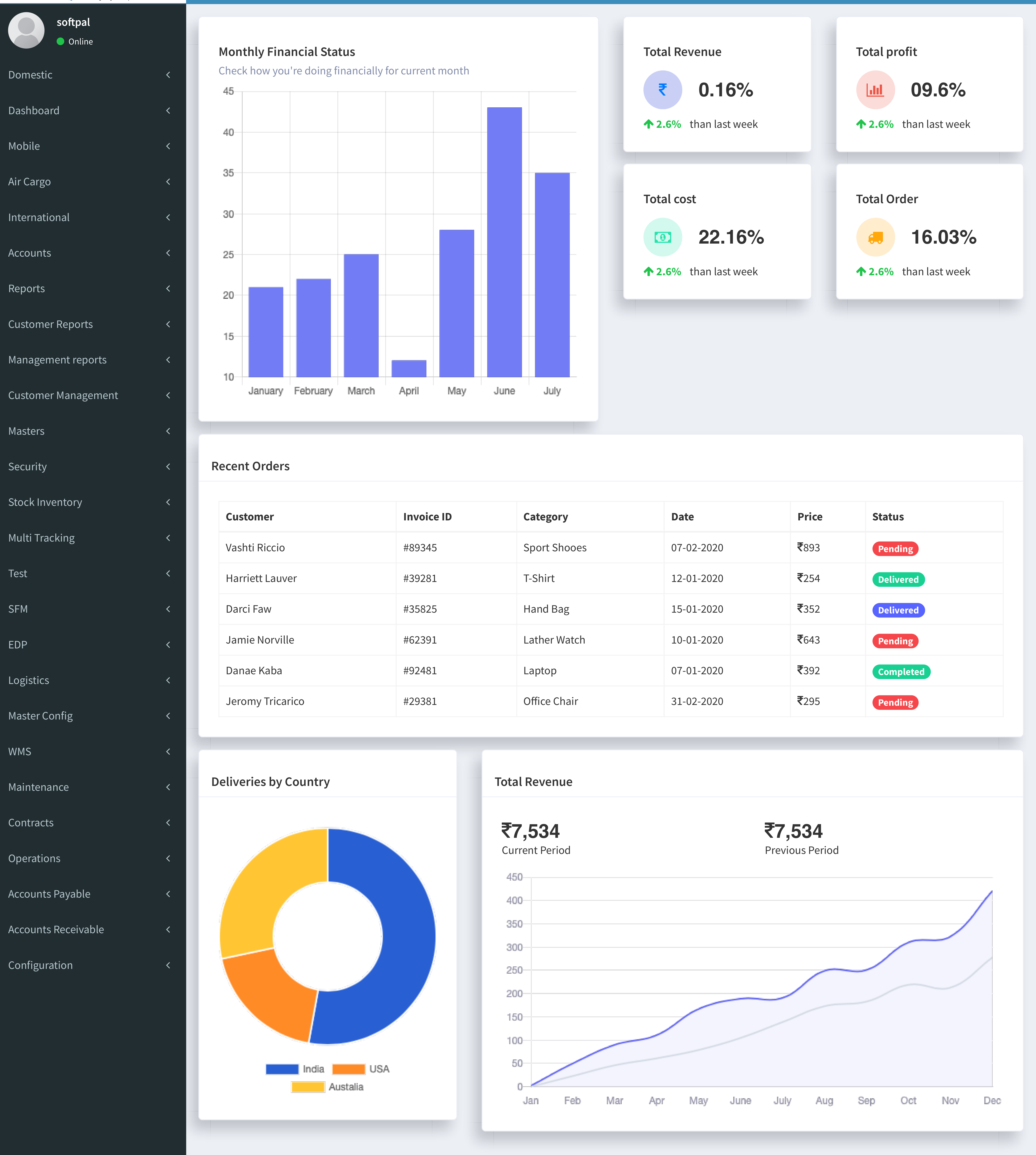Click the June bar in Monthly Financial chart
This screenshot has width=1036, height=1155.
click(504, 242)
